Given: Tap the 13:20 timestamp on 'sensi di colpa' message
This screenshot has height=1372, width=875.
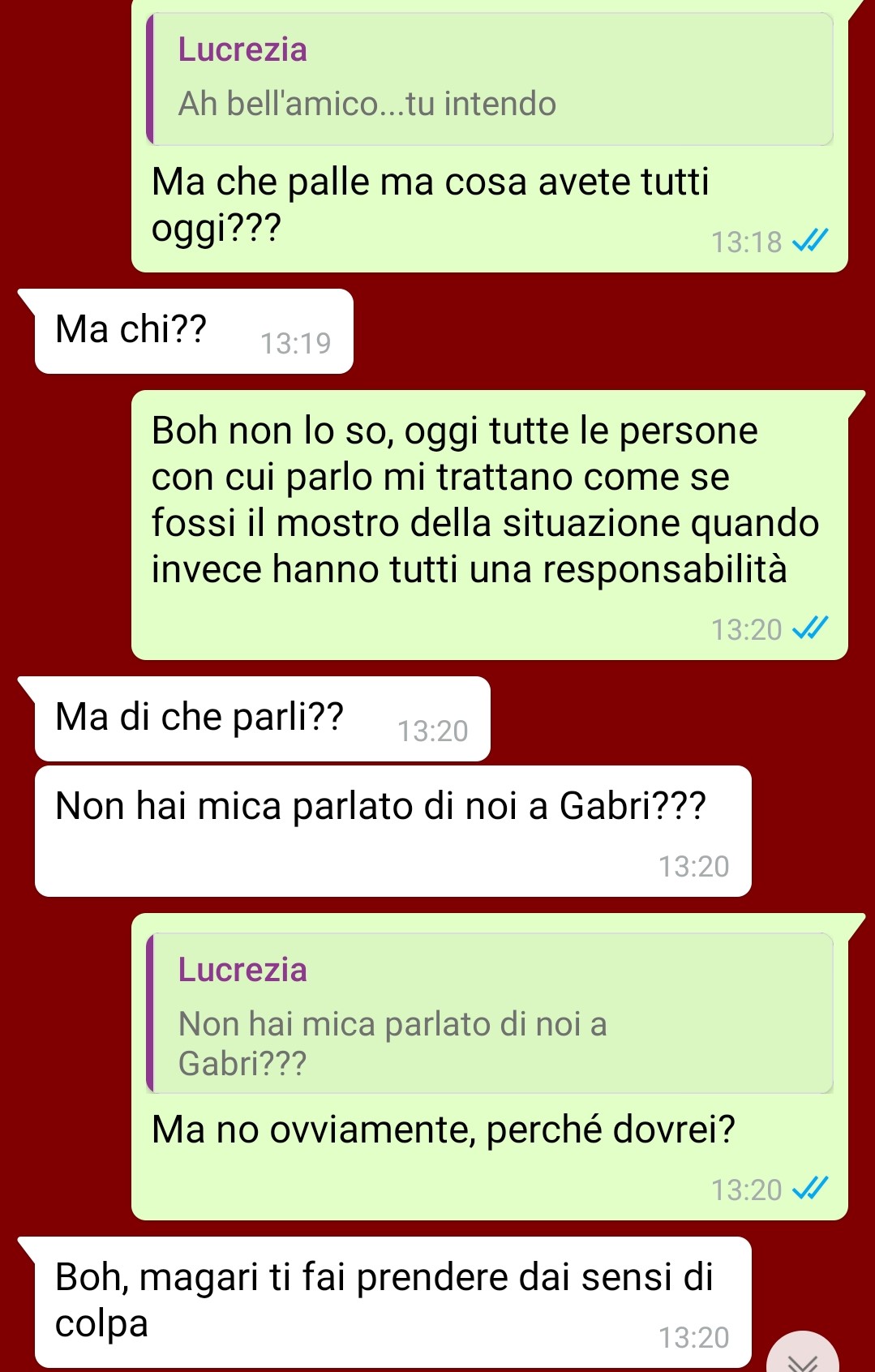Looking at the screenshot, I should (693, 1338).
